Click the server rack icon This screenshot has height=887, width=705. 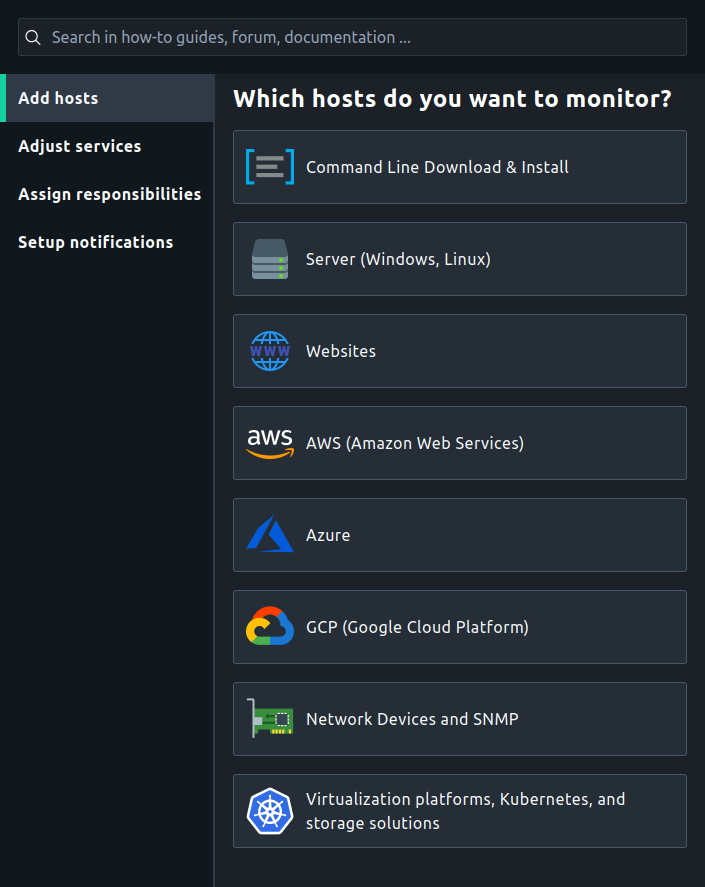[x=270, y=259]
